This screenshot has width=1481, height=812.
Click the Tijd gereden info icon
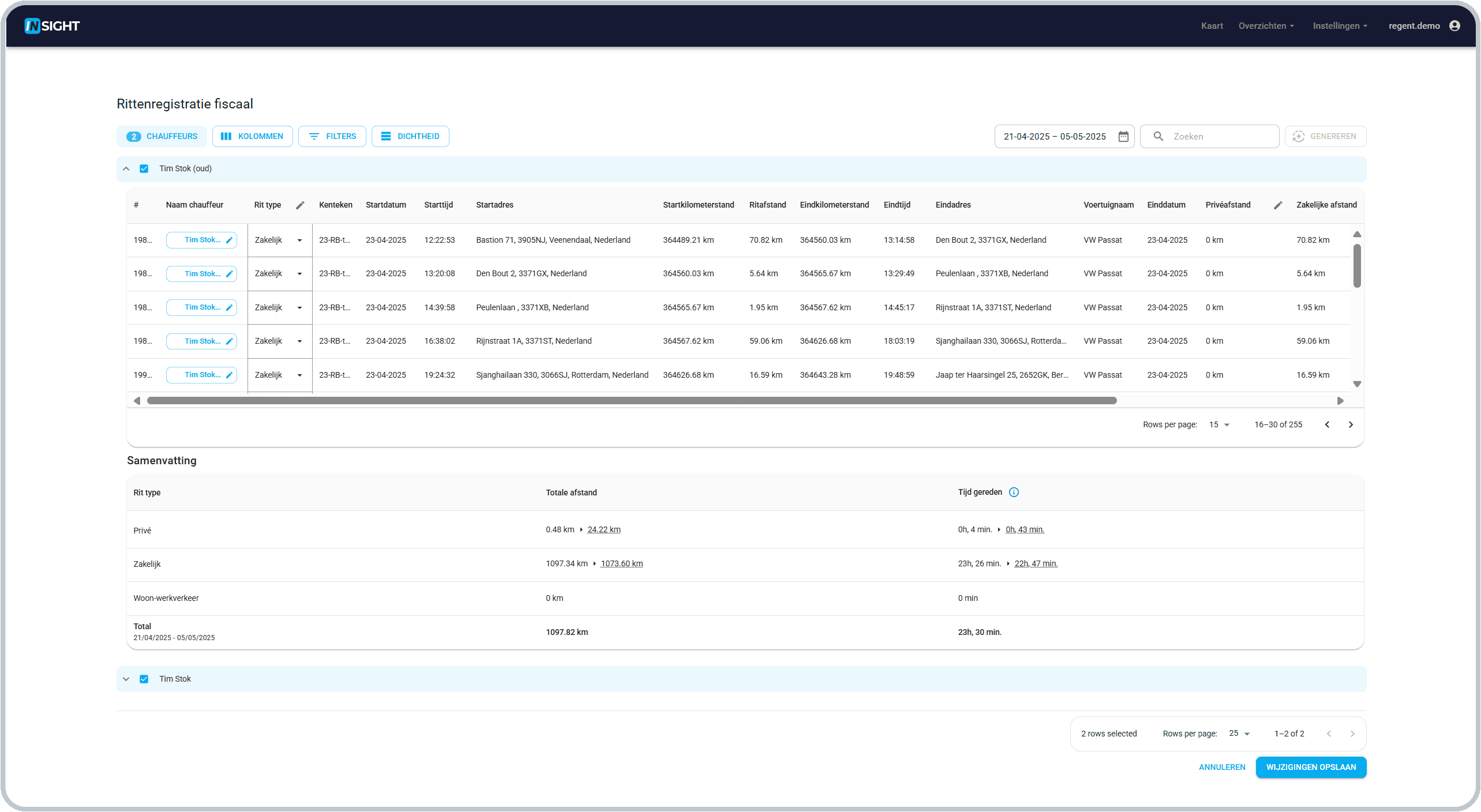pyautogui.click(x=1014, y=493)
